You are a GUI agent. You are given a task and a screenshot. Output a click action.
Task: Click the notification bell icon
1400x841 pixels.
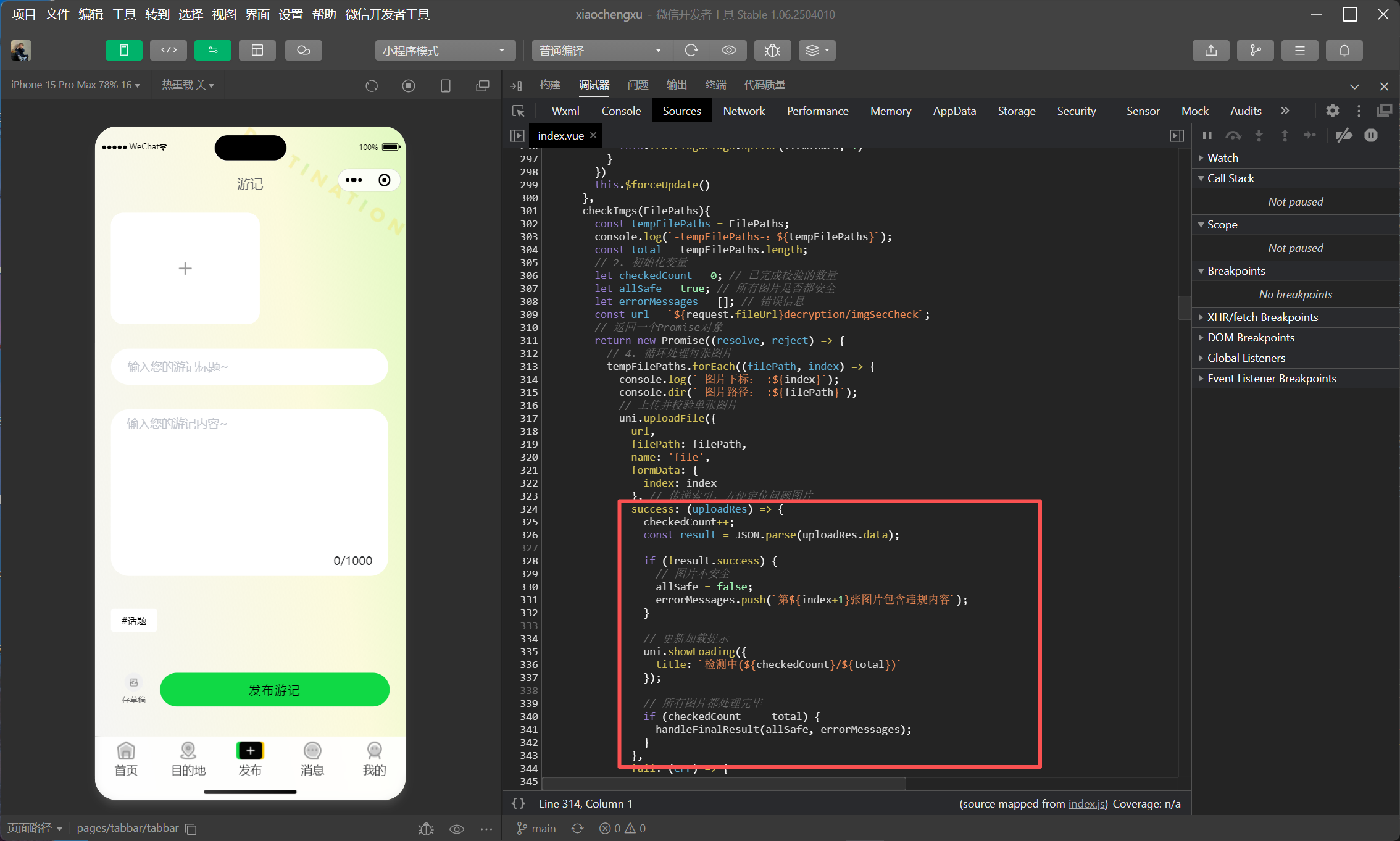click(x=1344, y=50)
